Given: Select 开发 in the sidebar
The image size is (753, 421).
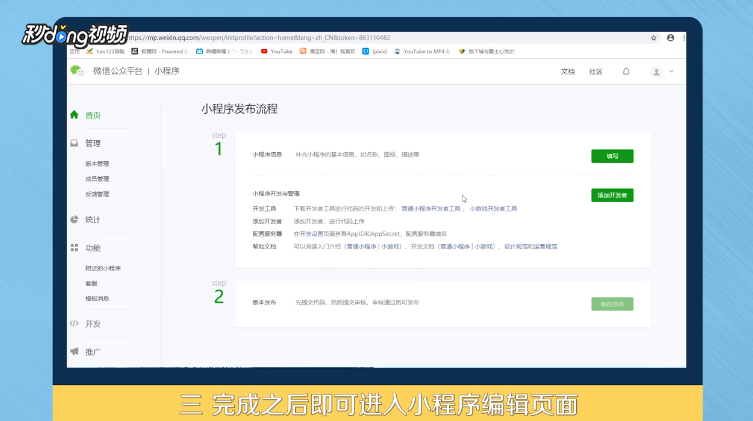Looking at the screenshot, I should click(93, 324).
